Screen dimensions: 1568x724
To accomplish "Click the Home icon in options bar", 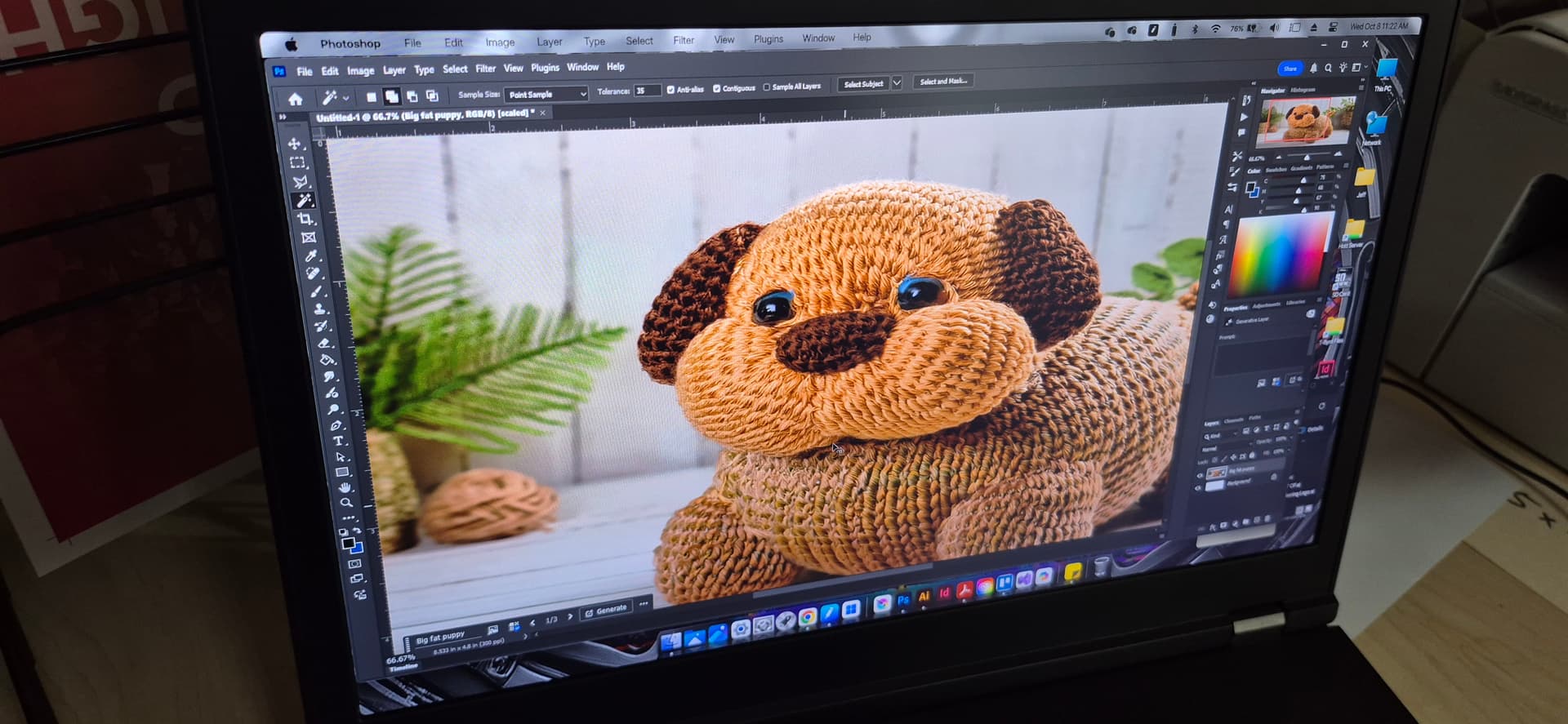I will click(295, 99).
